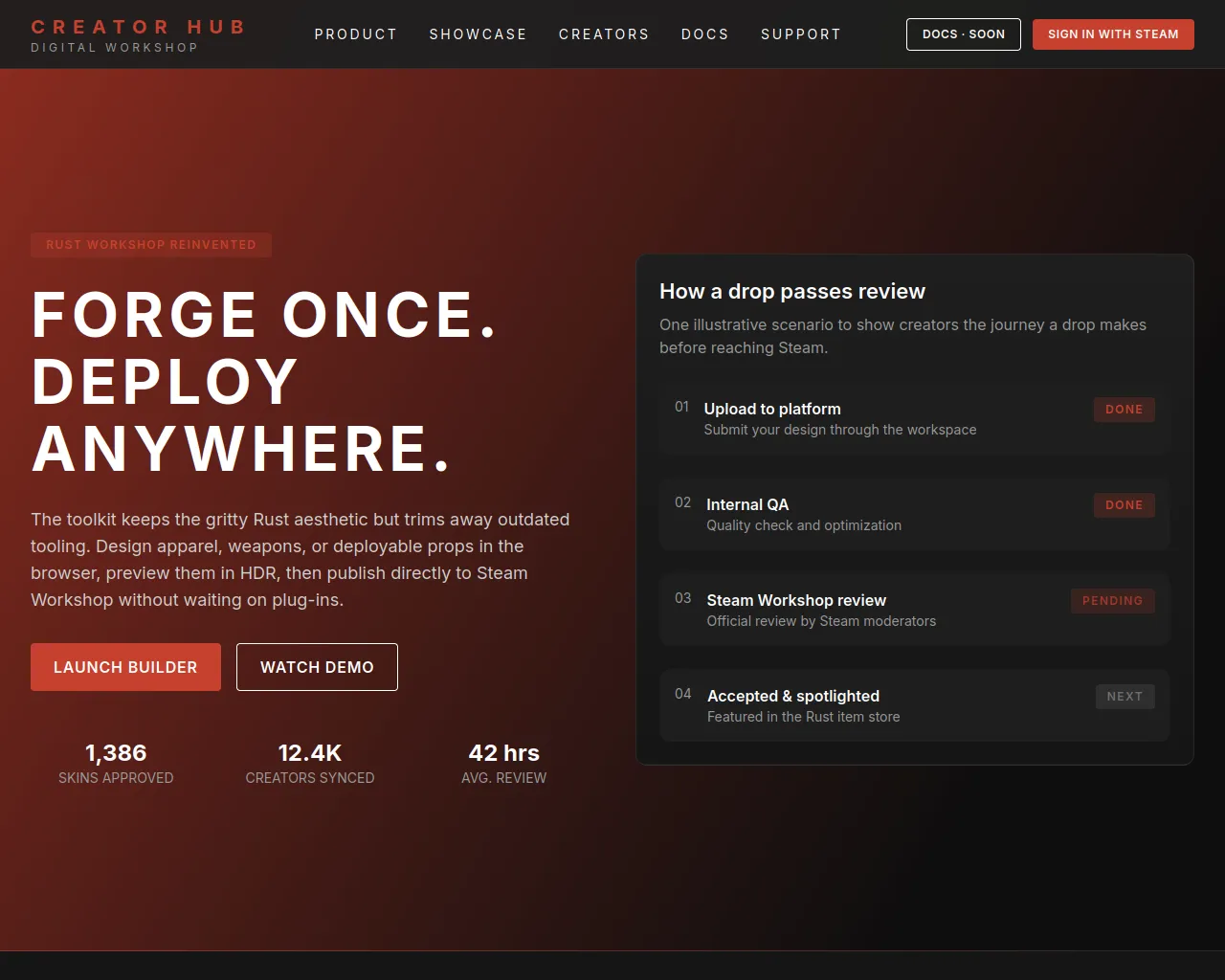
Task: Click the DONE badge for Upload to platform
Action: coord(1125,410)
